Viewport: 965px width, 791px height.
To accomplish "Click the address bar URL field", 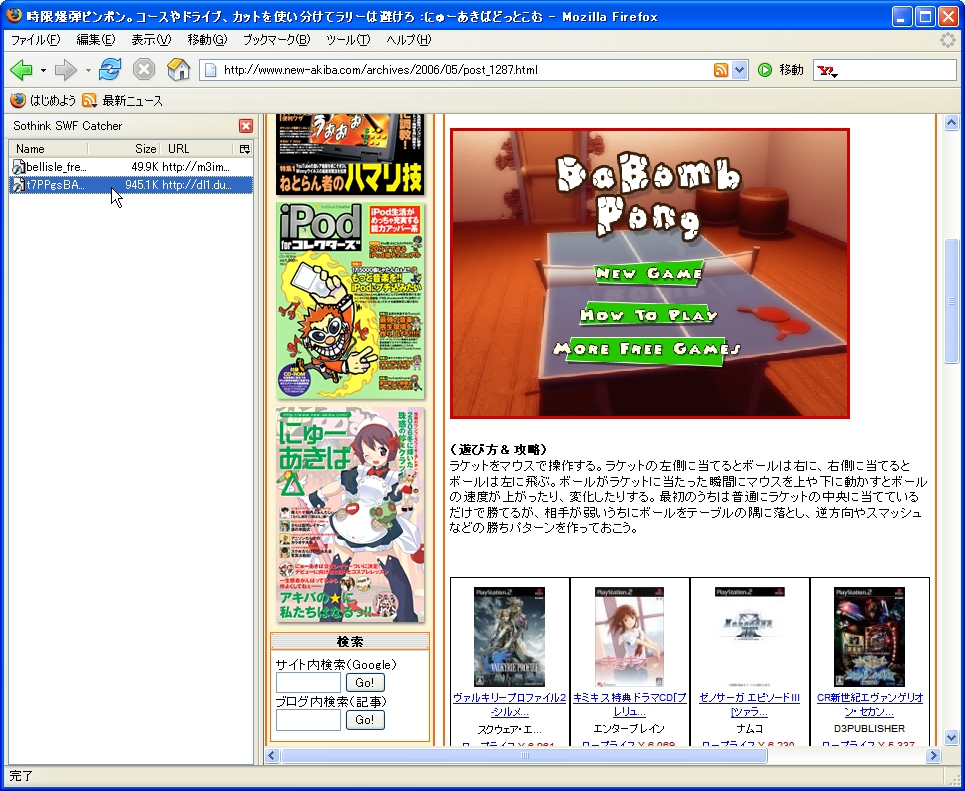I will click(x=465, y=70).
